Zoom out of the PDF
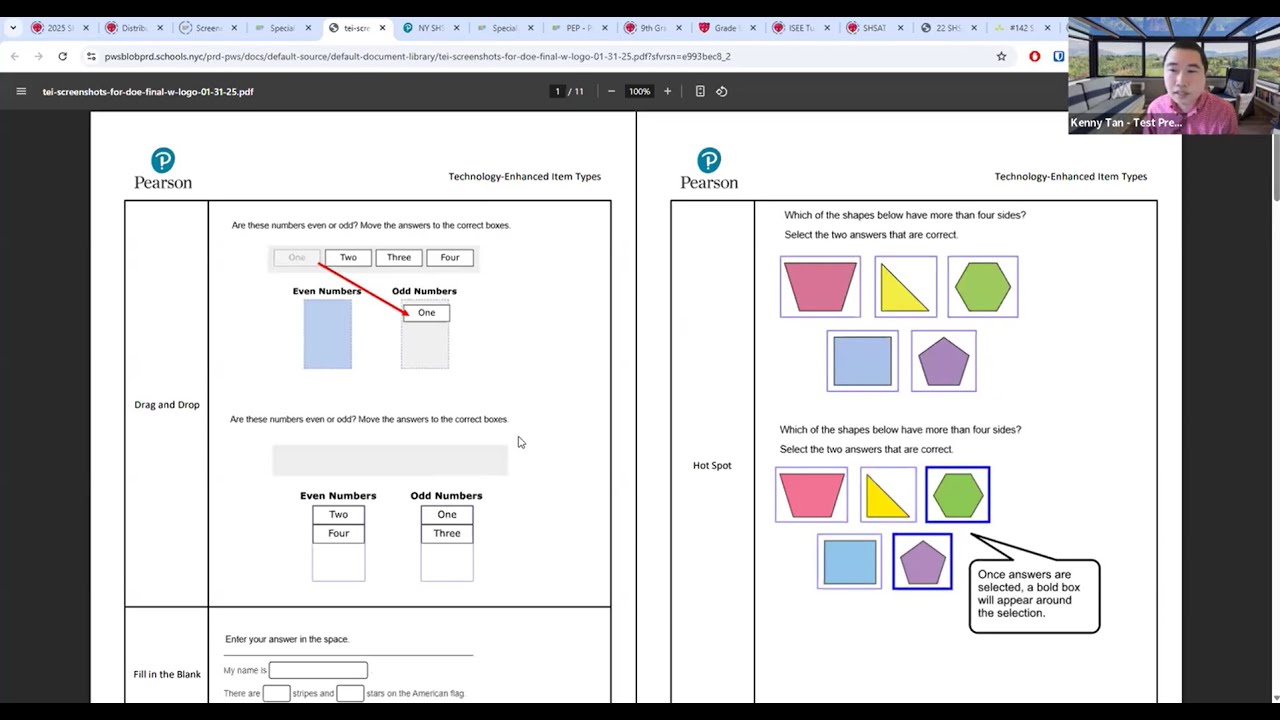The height and width of the screenshot is (720, 1280). point(611,91)
